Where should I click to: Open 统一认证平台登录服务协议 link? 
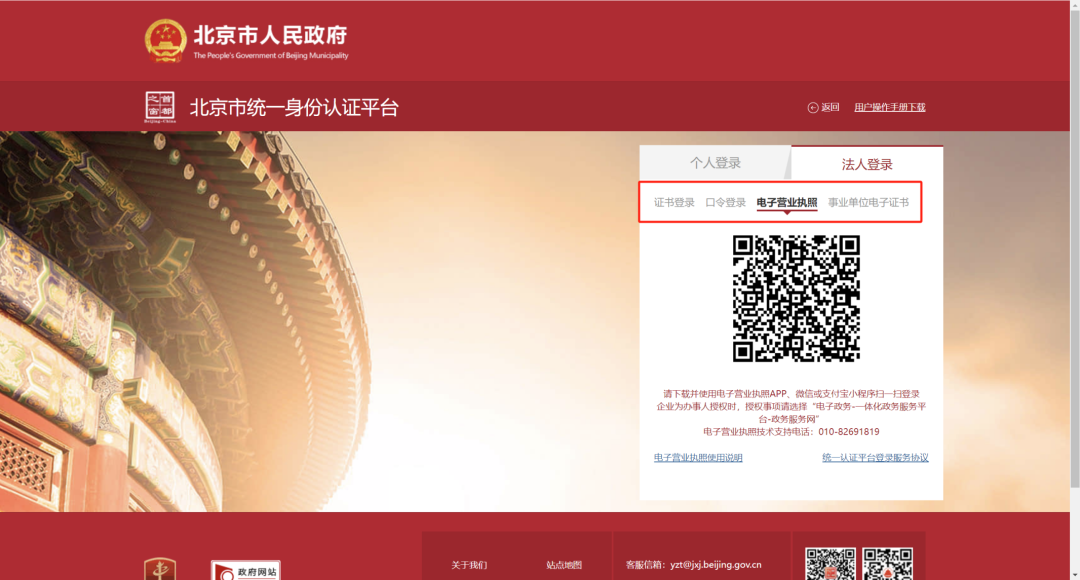[x=875, y=457]
